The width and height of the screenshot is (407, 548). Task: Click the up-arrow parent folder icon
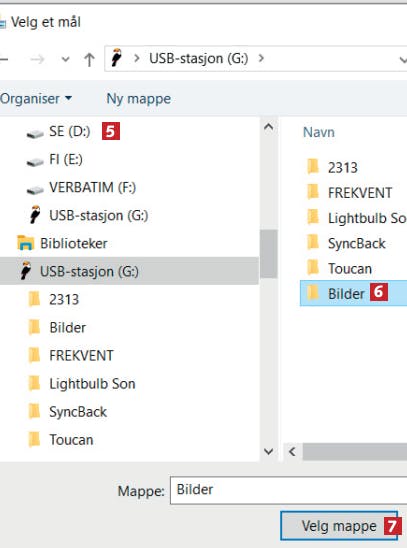click(89, 59)
